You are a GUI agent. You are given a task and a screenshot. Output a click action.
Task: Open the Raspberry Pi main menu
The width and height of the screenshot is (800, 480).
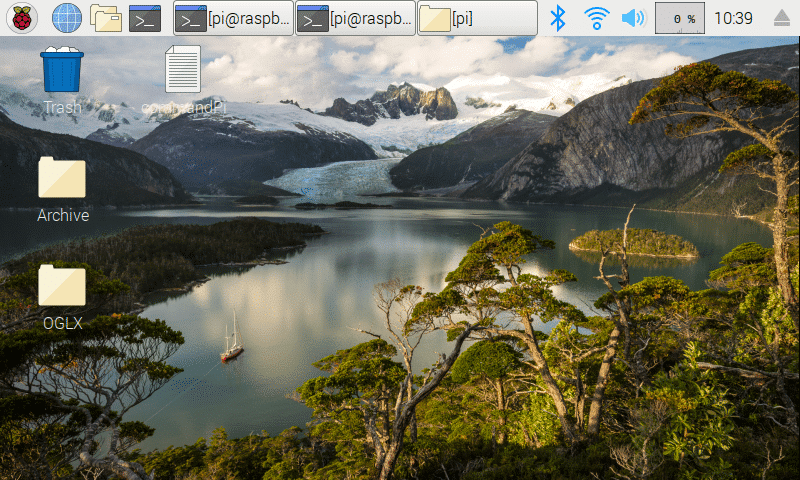click(22, 18)
